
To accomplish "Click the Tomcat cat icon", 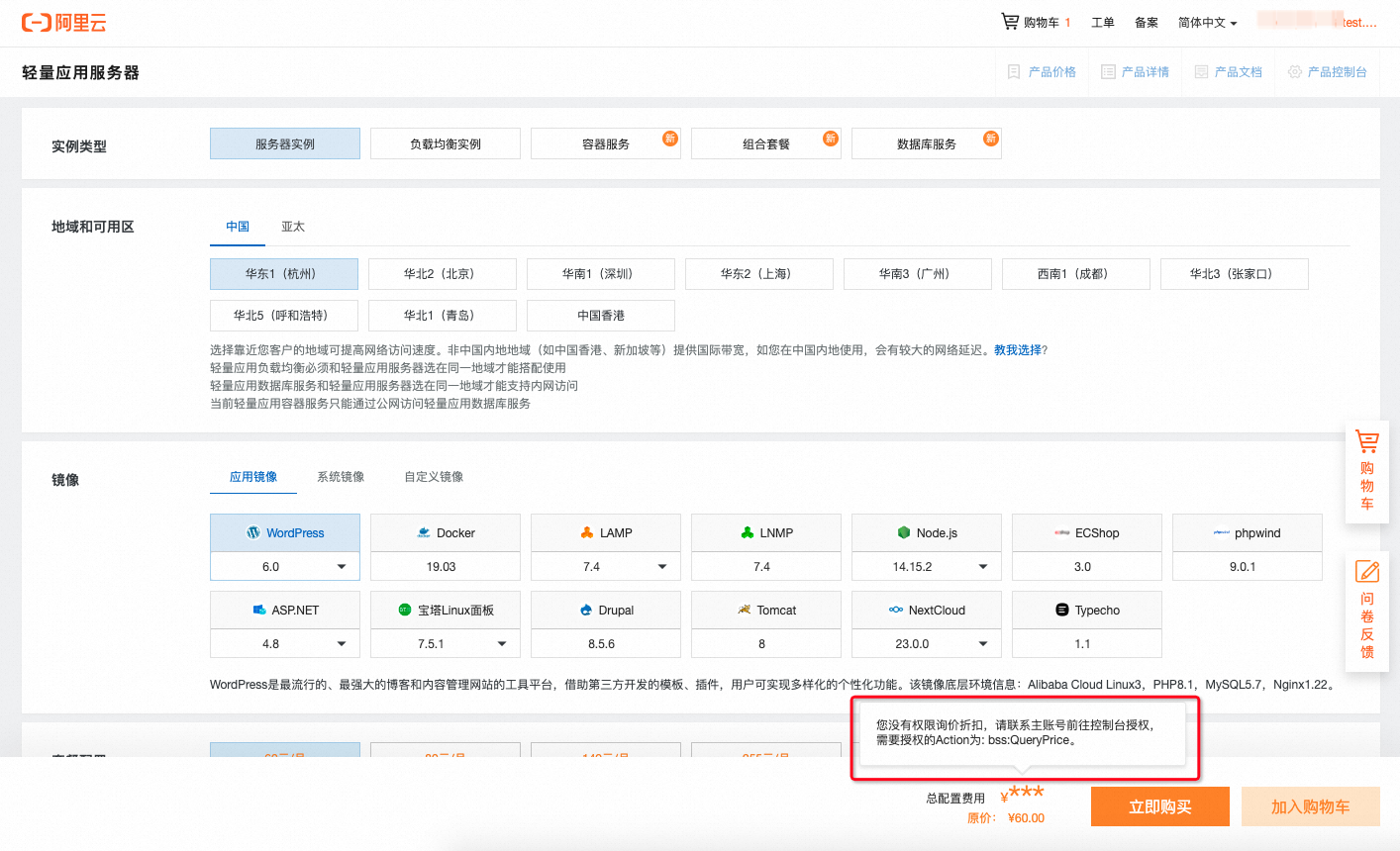I will click(x=745, y=610).
